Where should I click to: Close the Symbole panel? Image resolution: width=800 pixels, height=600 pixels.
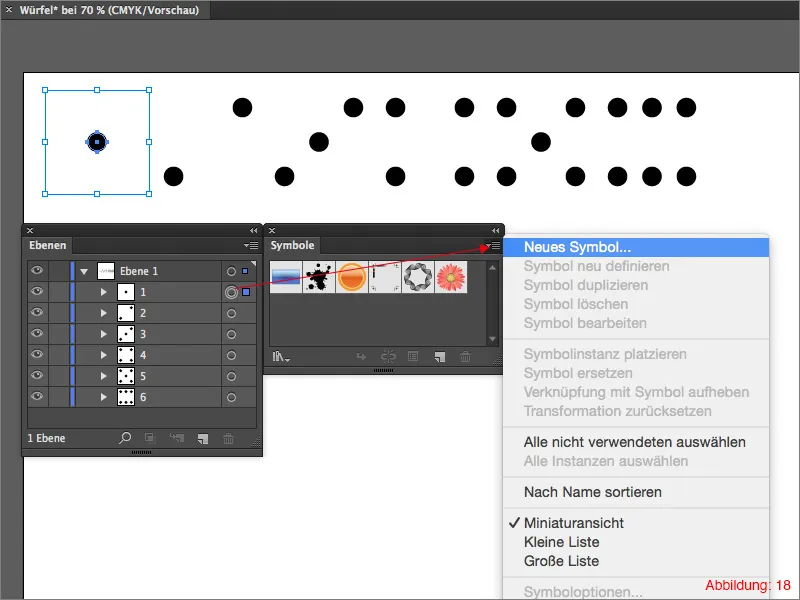coord(272,231)
